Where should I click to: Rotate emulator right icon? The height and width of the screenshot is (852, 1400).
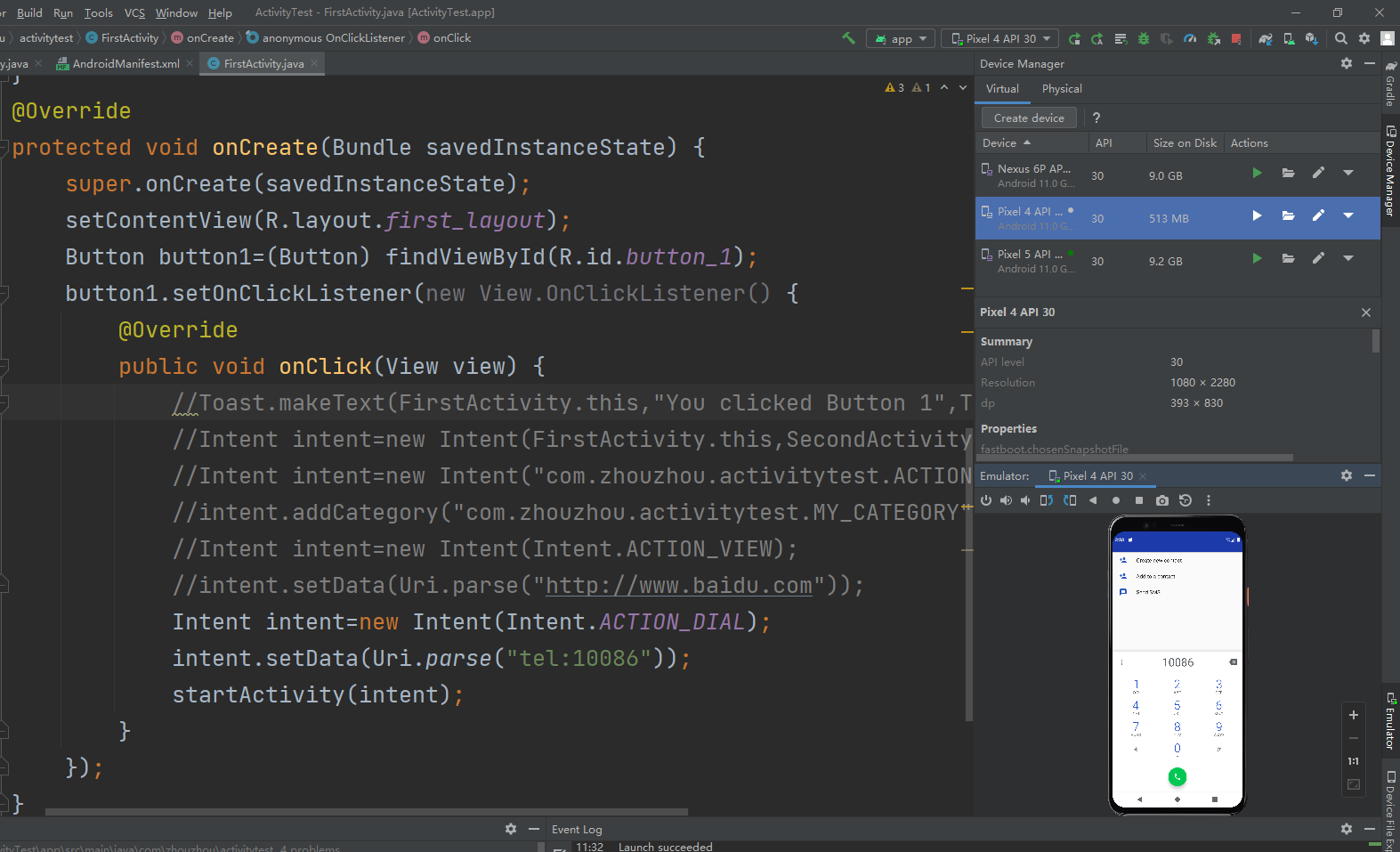point(1070,500)
